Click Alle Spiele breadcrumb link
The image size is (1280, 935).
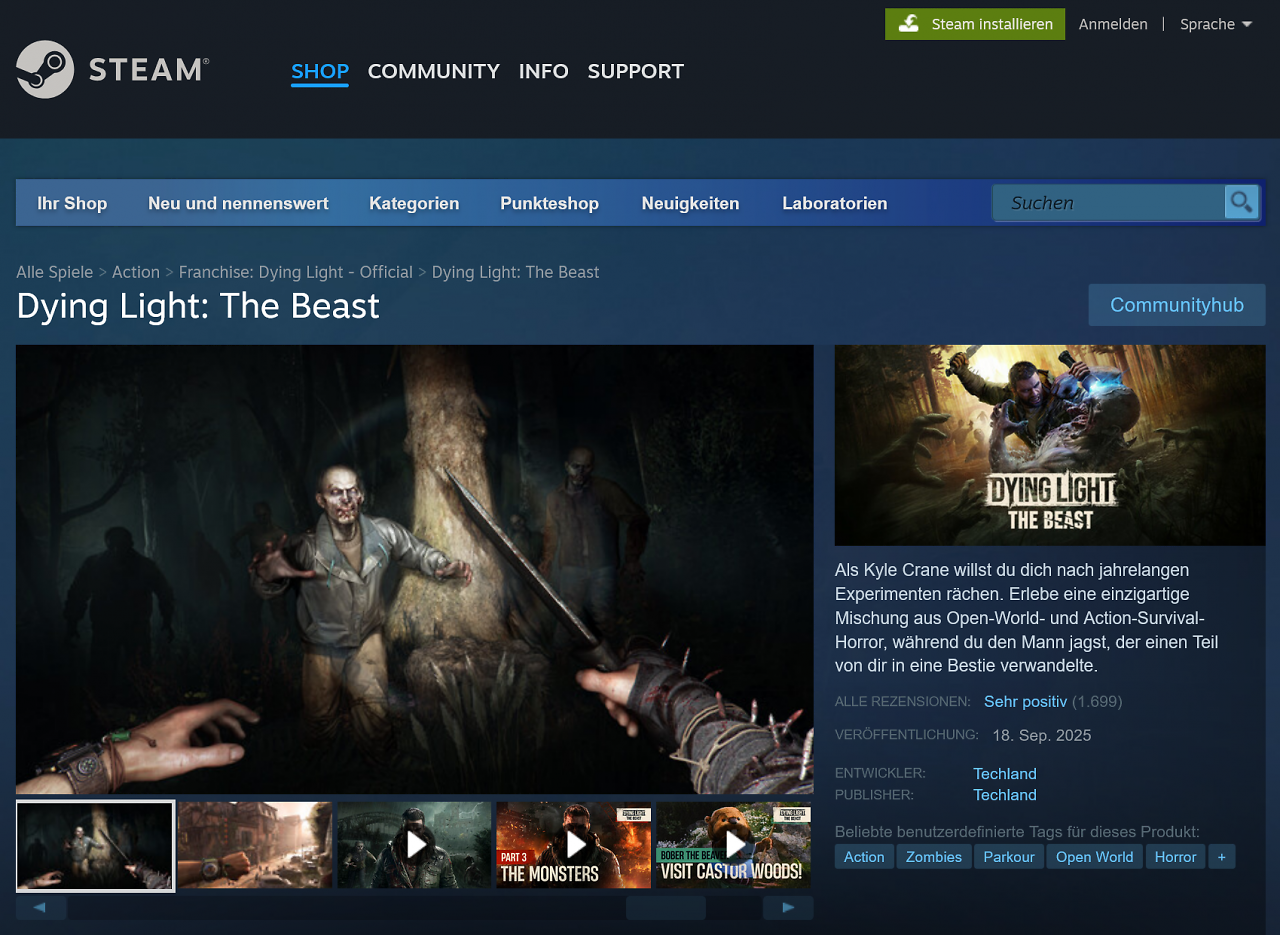55,272
